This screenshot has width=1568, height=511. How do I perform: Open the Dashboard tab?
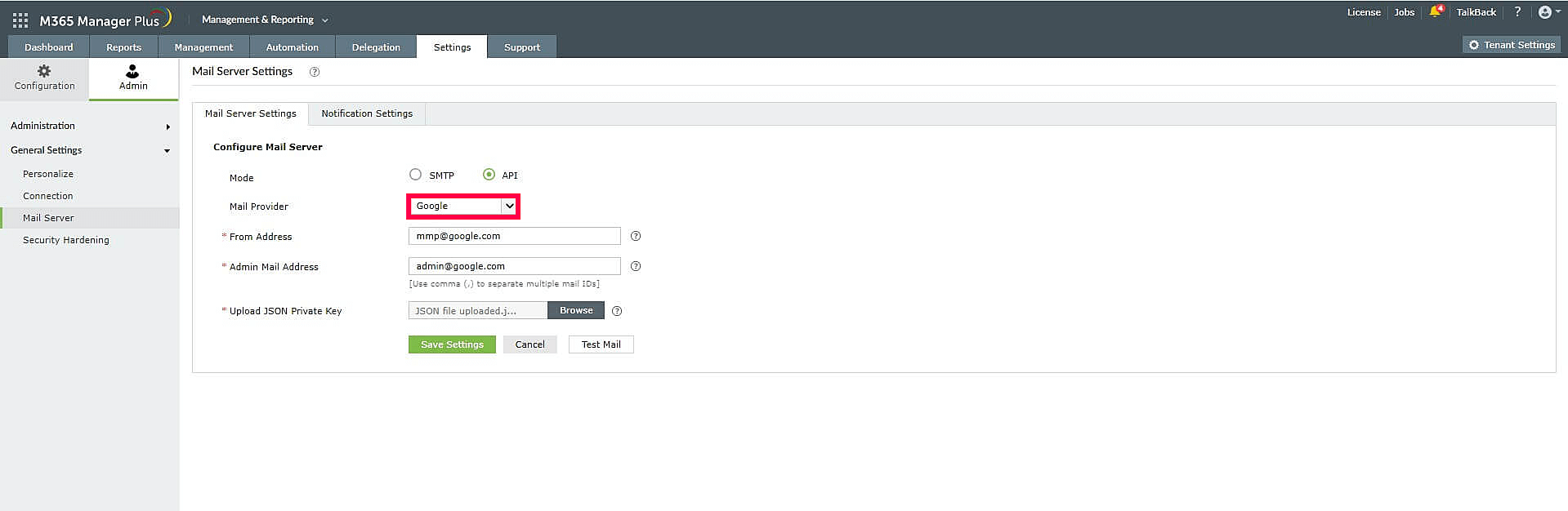coord(48,47)
